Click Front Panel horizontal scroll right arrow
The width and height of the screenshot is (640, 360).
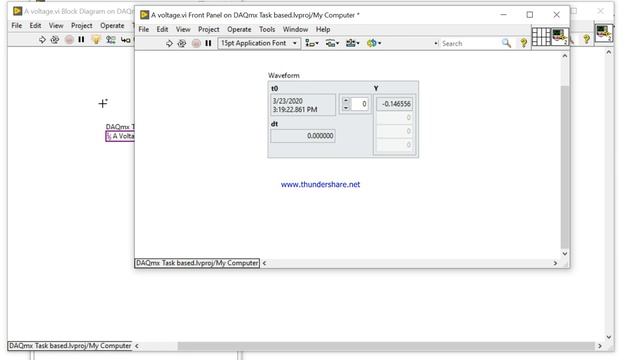[x=555, y=263]
